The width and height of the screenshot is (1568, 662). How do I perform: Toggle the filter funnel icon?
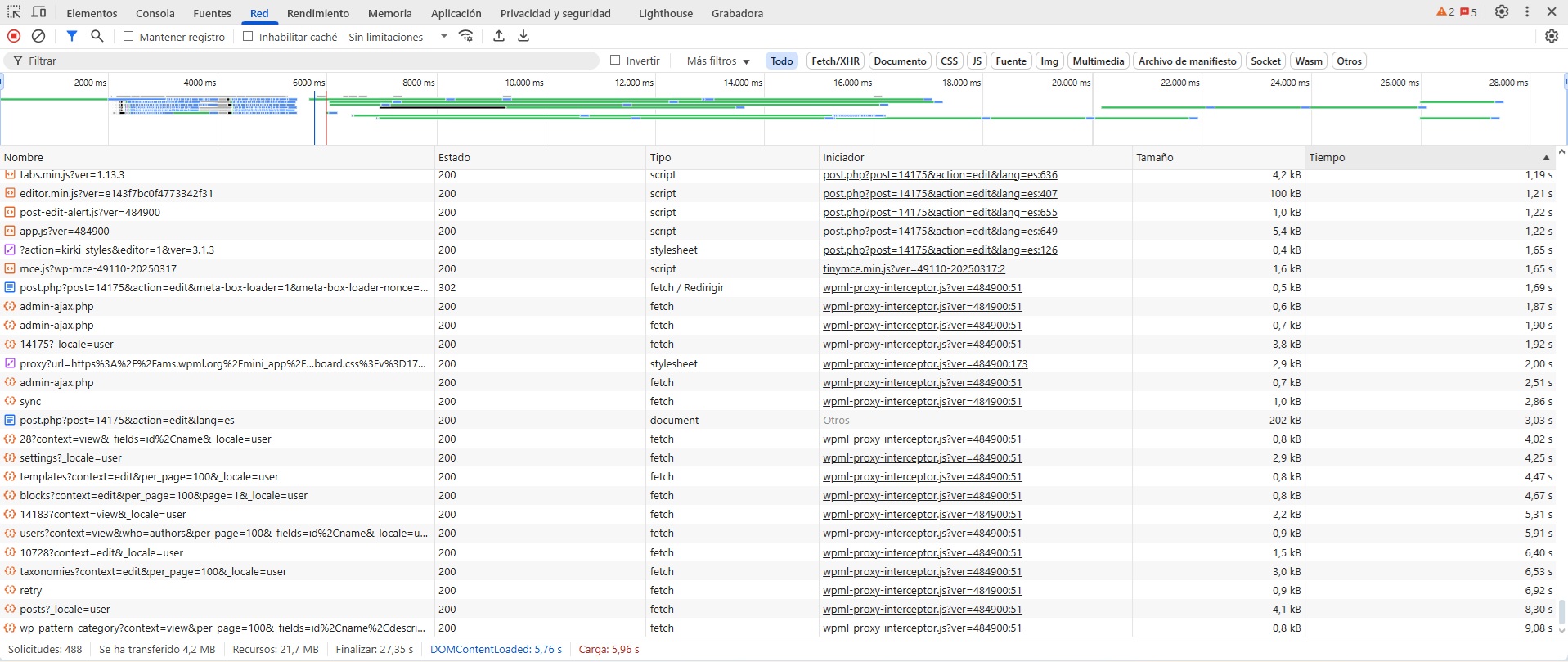[x=72, y=36]
